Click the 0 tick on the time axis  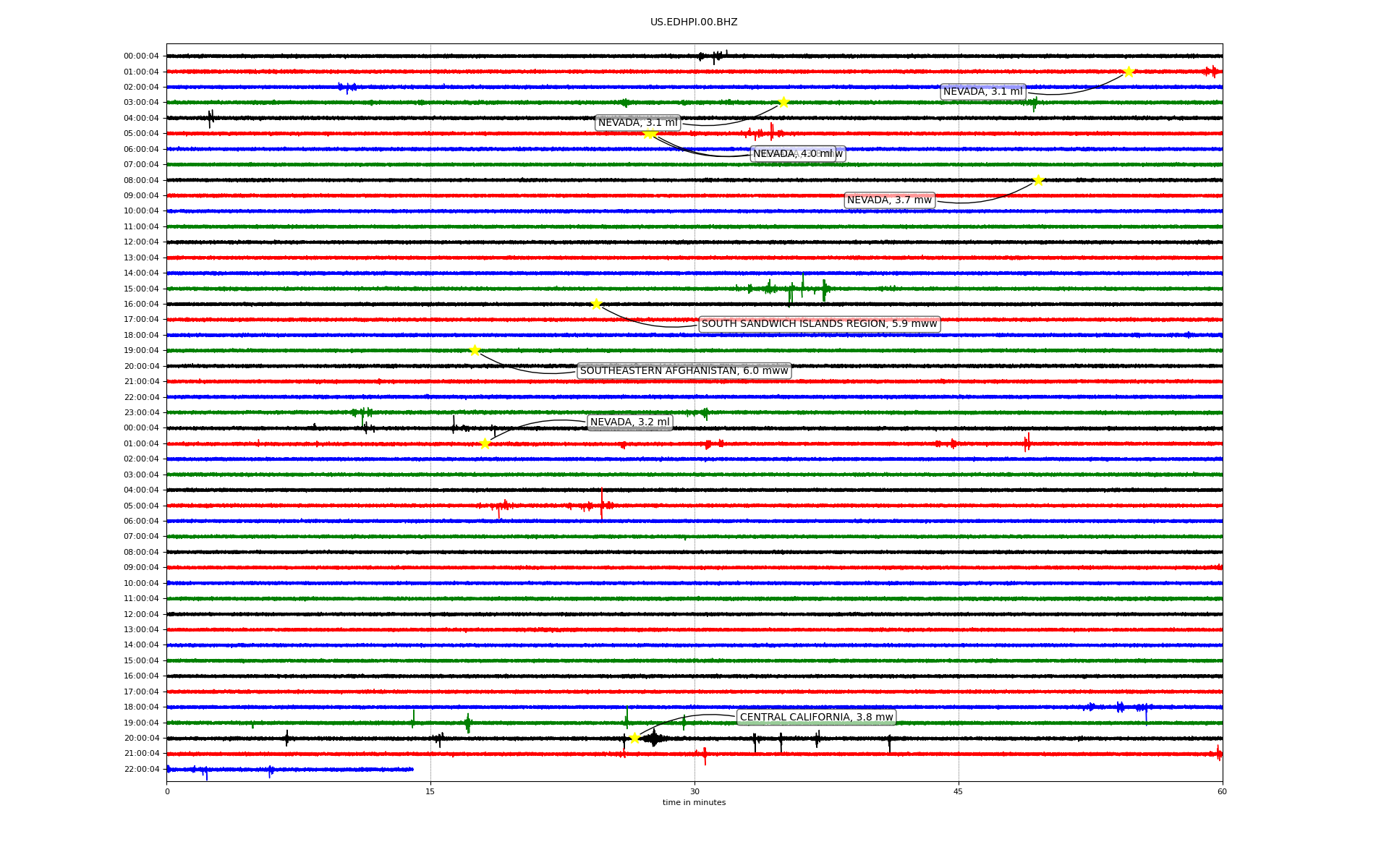pos(167,791)
